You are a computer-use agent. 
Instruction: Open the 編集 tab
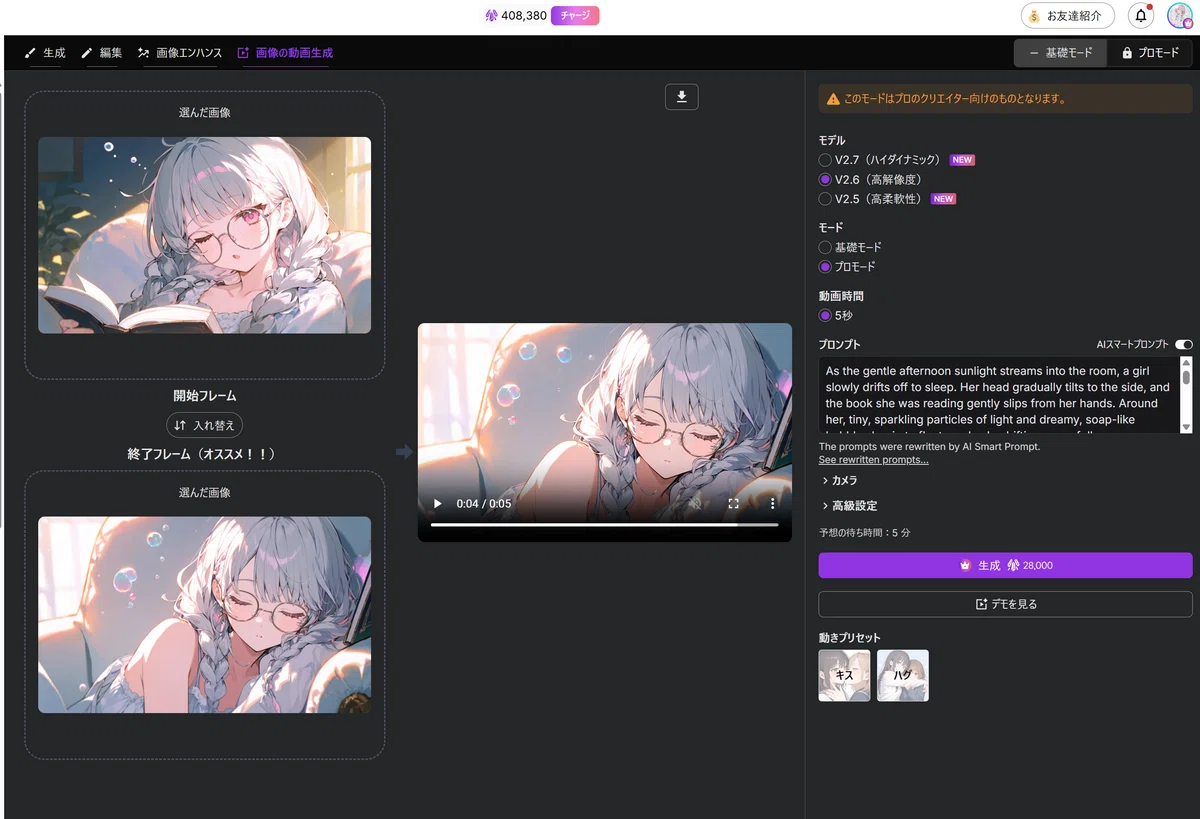[101, 53]
